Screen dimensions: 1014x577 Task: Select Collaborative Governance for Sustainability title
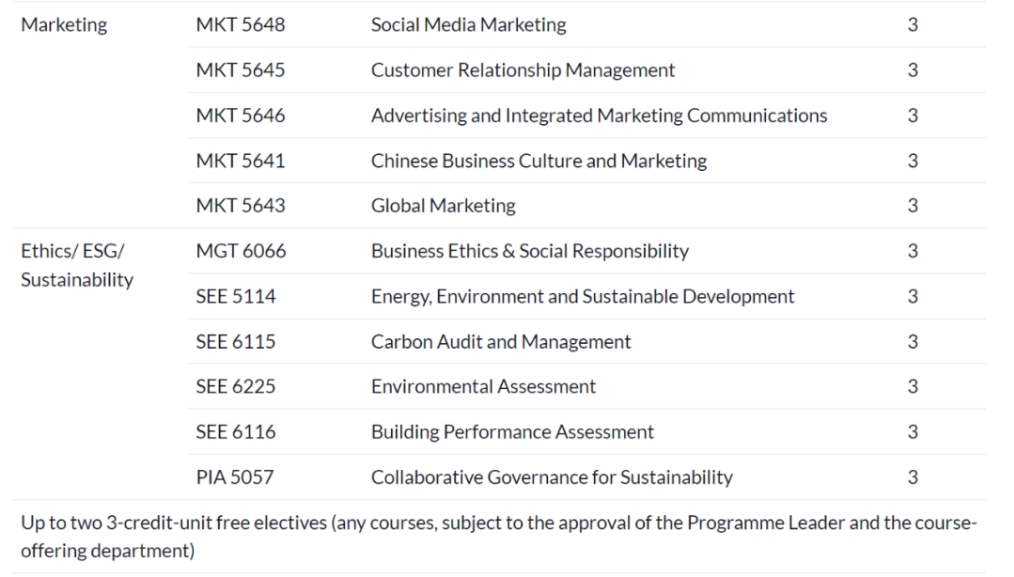coord(552,477)
